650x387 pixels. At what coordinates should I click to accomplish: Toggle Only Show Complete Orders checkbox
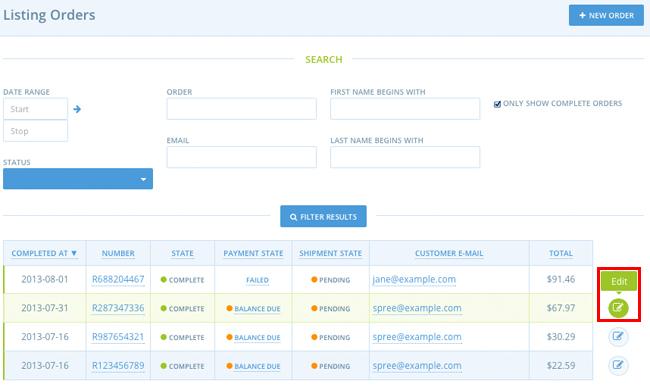tap(497, 104)
